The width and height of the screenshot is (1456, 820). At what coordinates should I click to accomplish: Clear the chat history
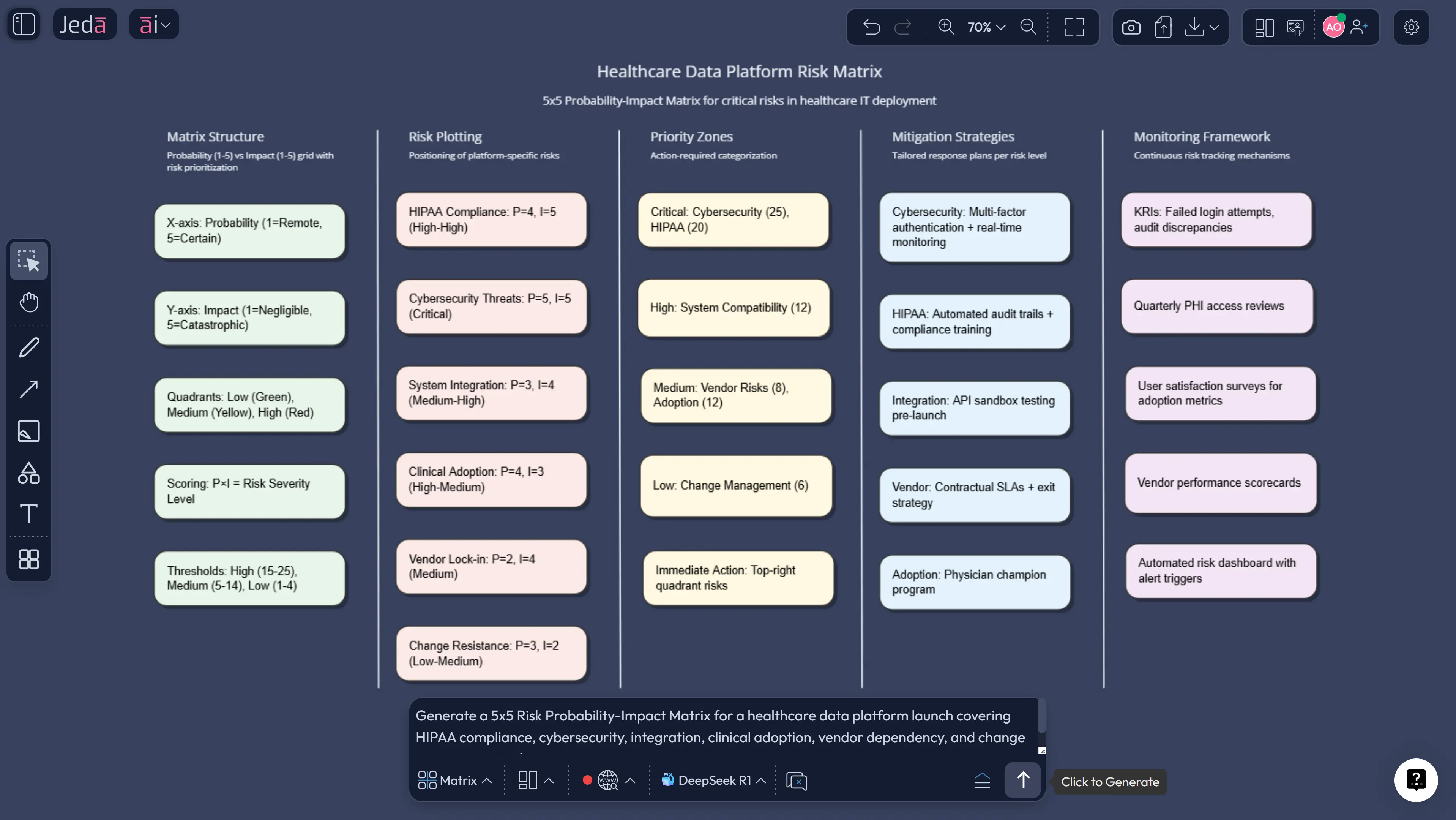tap(797, 781)
